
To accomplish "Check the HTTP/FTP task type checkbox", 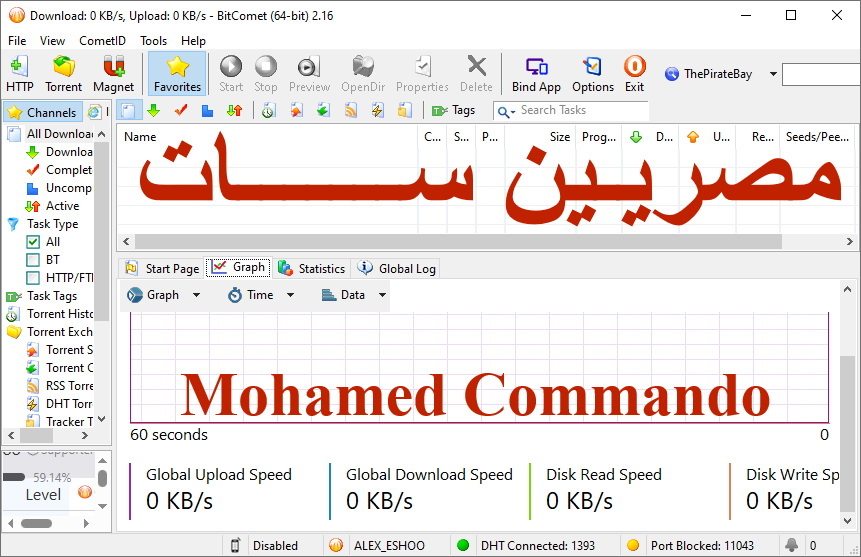I will [33, 278].
